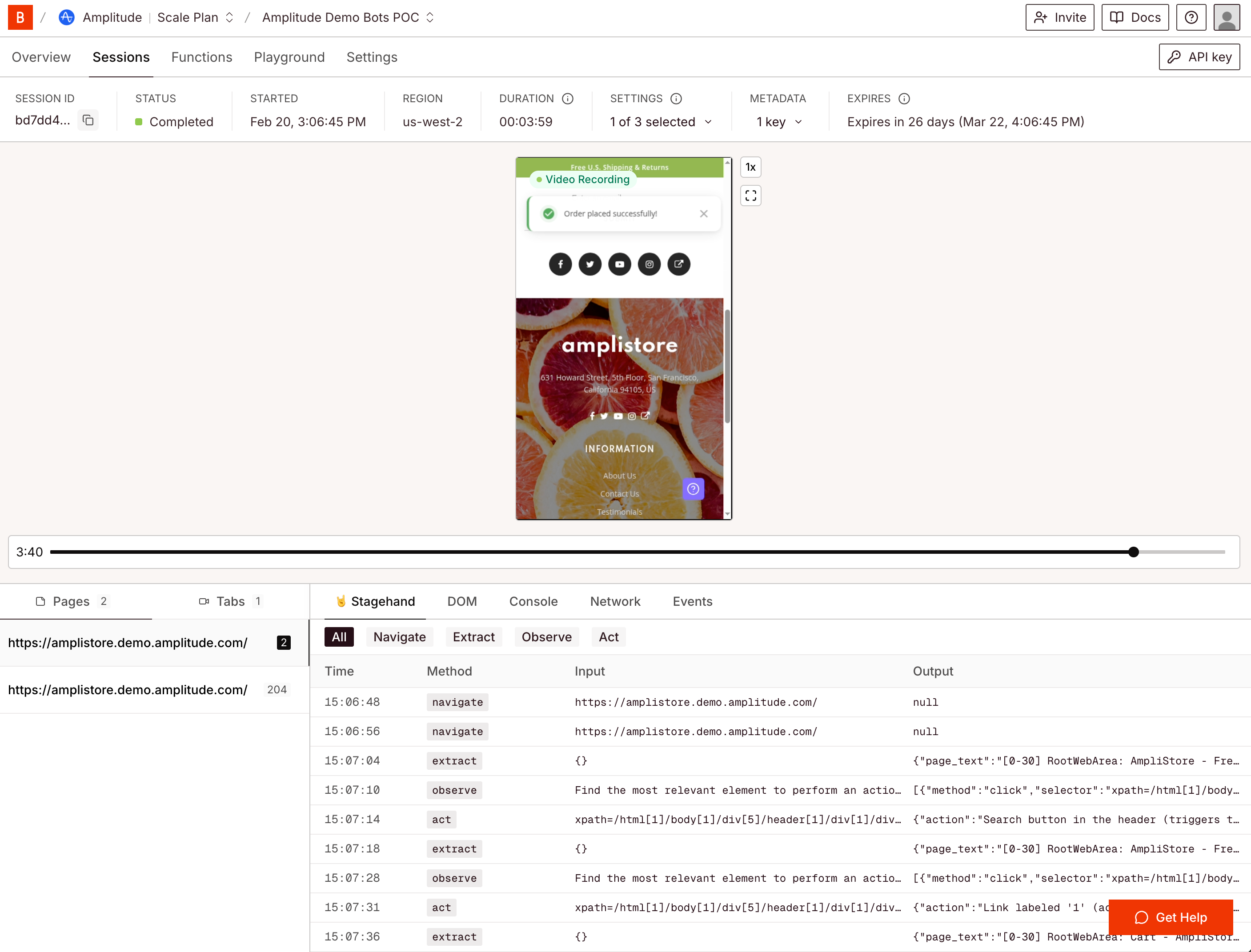Click the Expires info icon
This screenshot has height=952, width=1251.
pyautogui.click(x=904, y=99)
